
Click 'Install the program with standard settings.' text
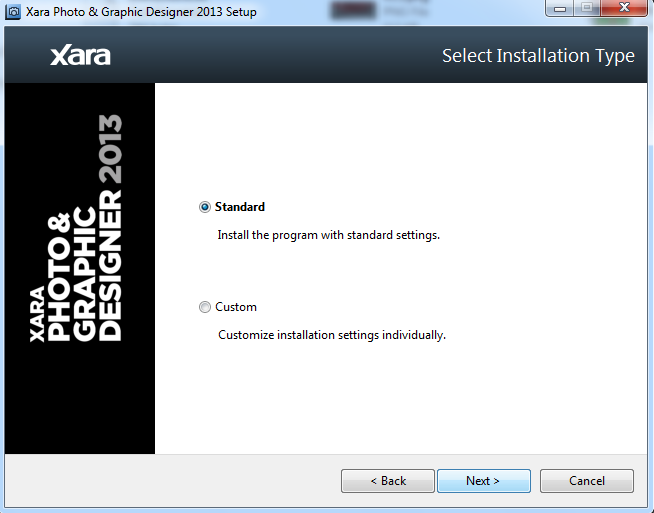[x=329, y=235]
